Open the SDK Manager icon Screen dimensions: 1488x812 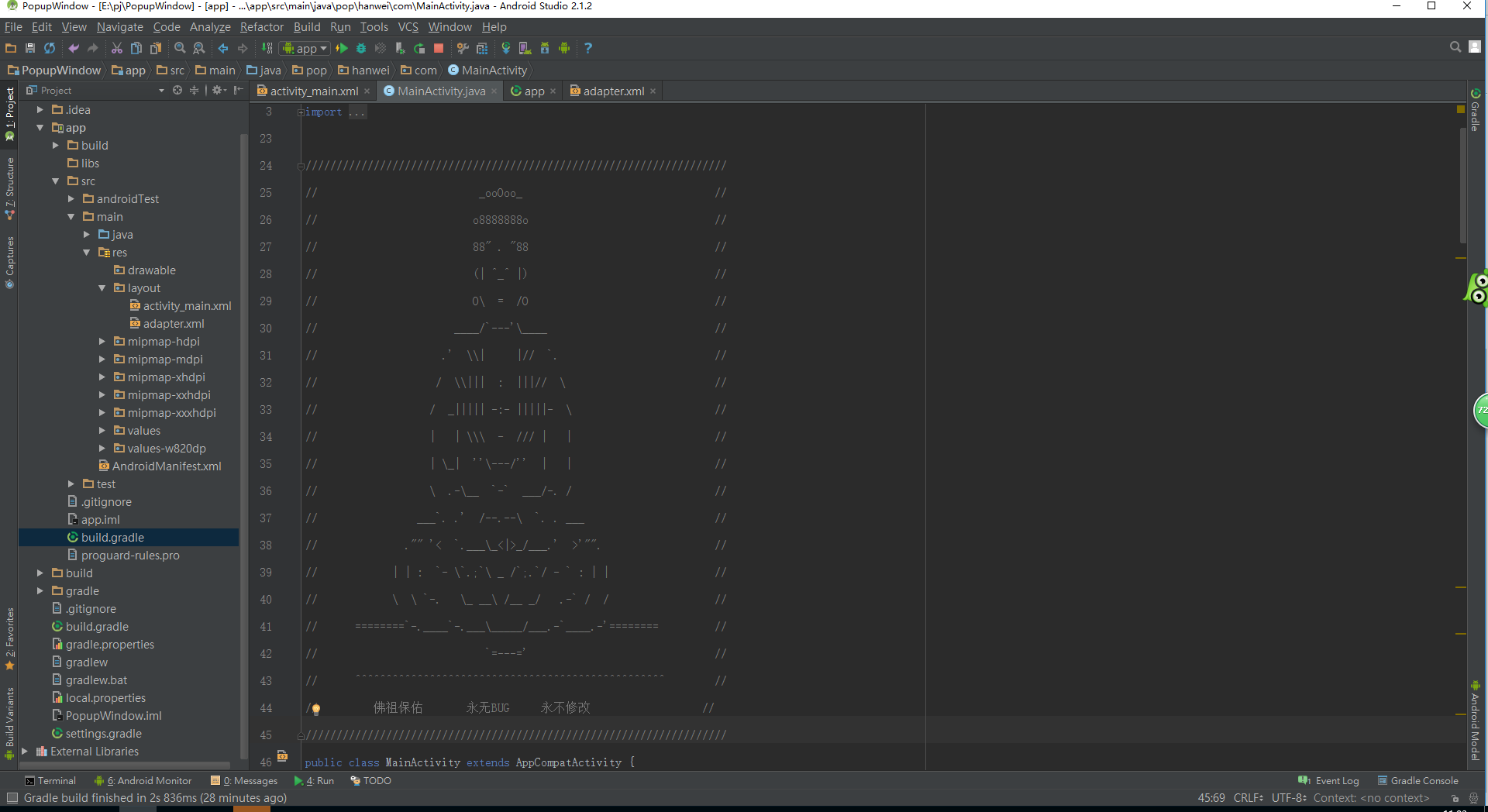[x=545, y=48]
